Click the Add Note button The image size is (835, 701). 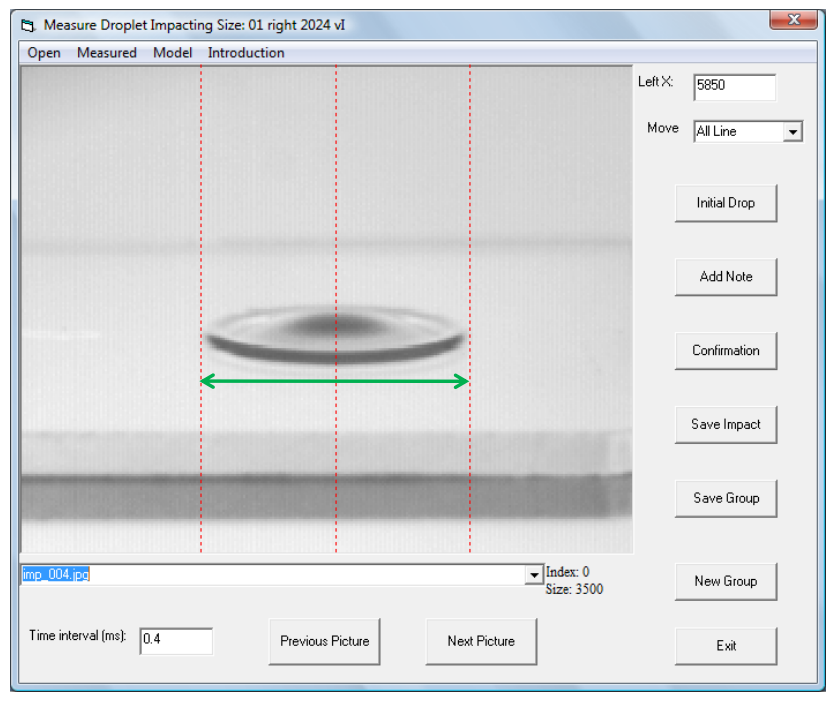tap(726, 277)
